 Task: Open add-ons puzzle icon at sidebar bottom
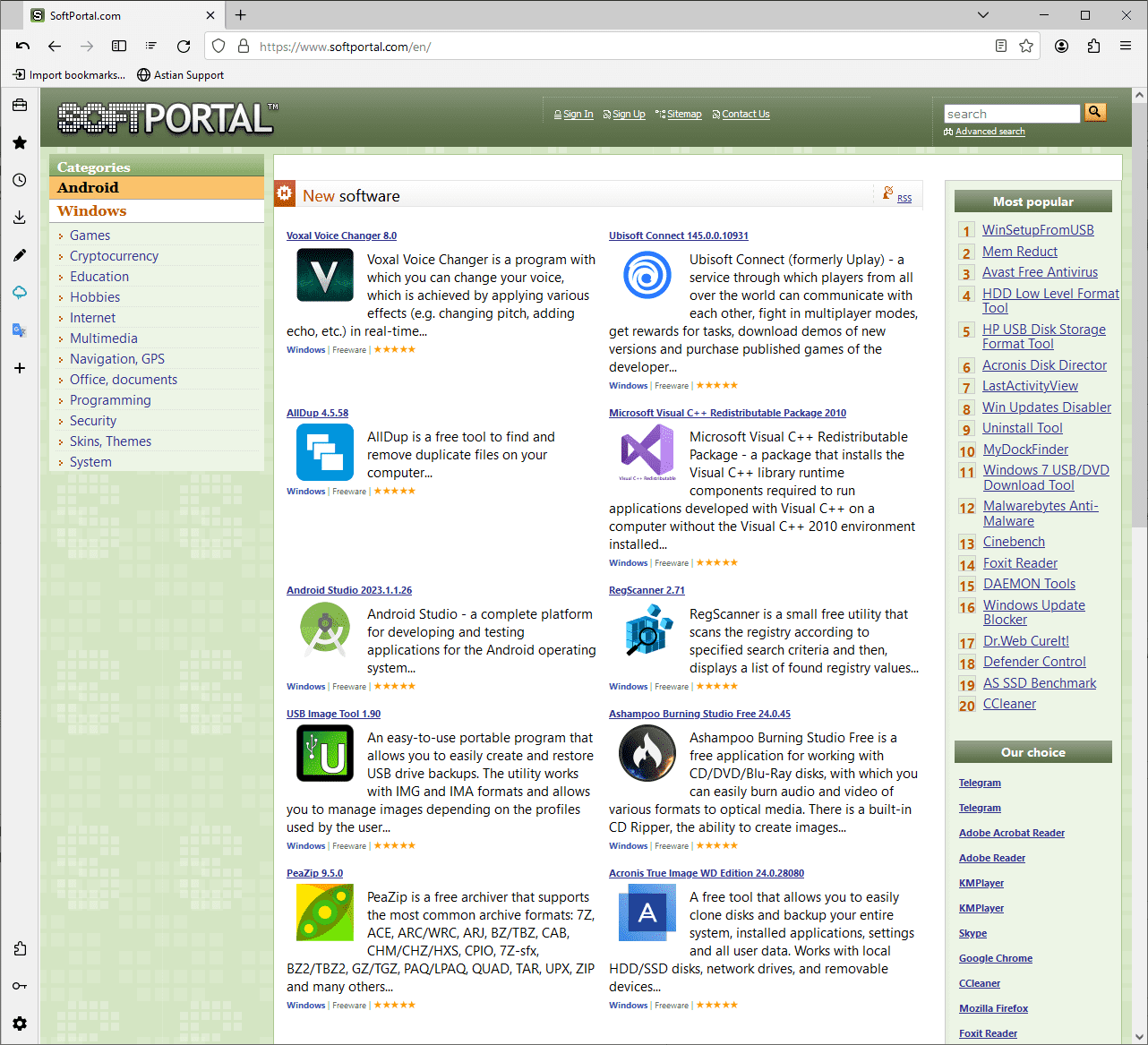[20, 948]
